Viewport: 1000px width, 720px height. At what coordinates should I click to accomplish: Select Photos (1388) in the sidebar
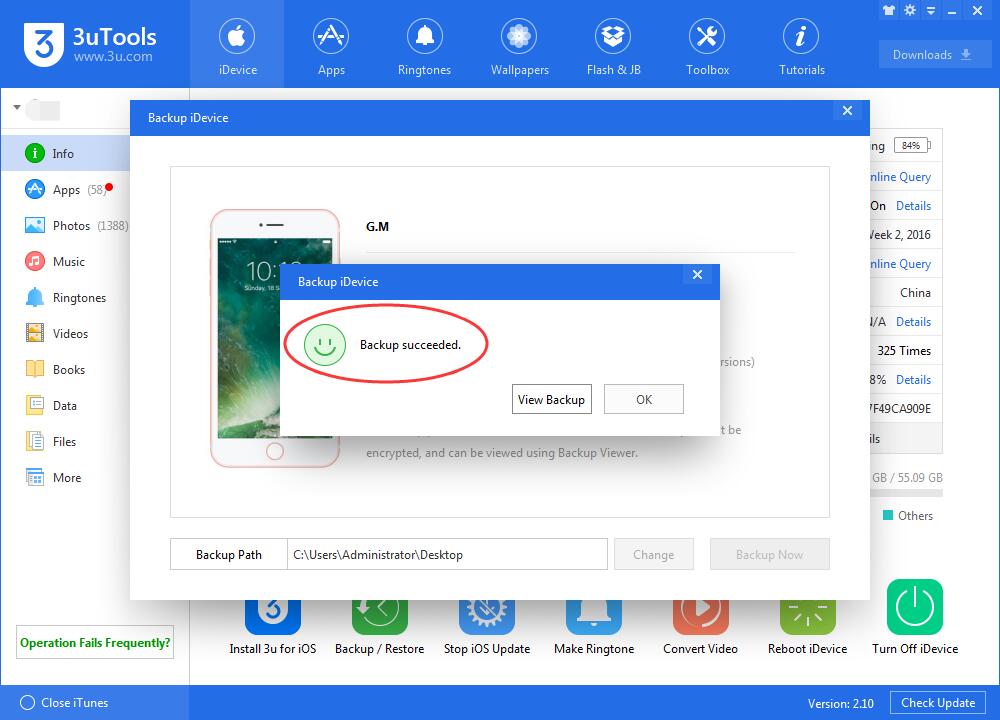pyautogui.click(x=65, y=226)
